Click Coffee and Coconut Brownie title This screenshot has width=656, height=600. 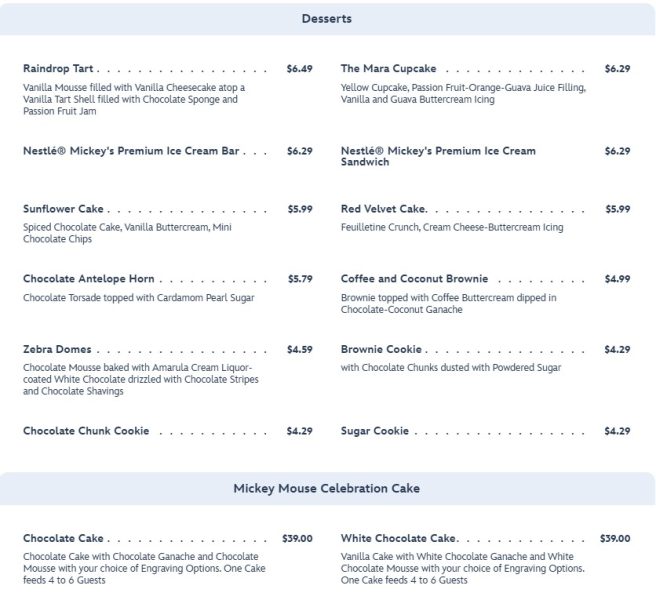[x=414, y=279]
